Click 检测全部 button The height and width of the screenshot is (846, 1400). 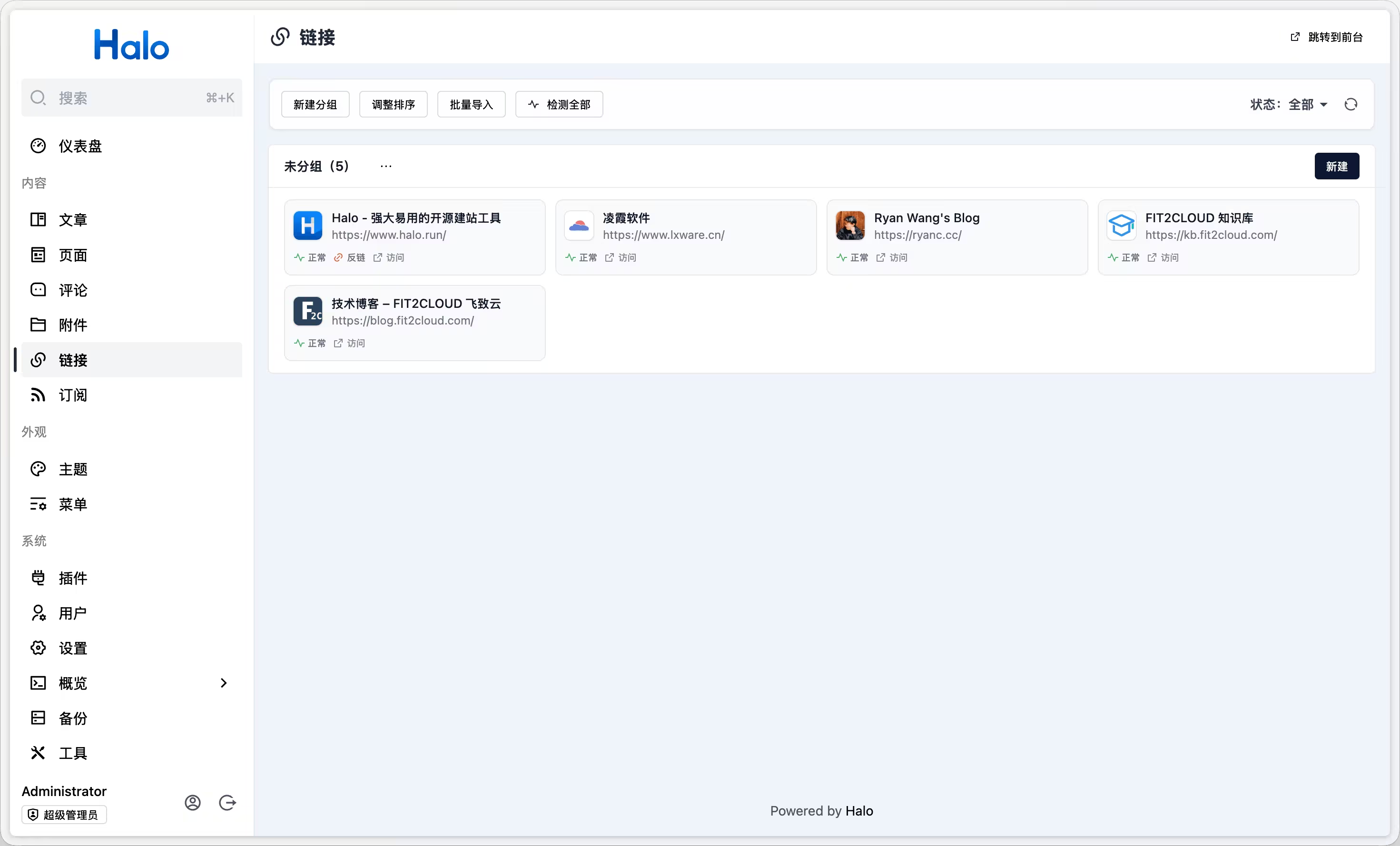click(x=559, y=105)
